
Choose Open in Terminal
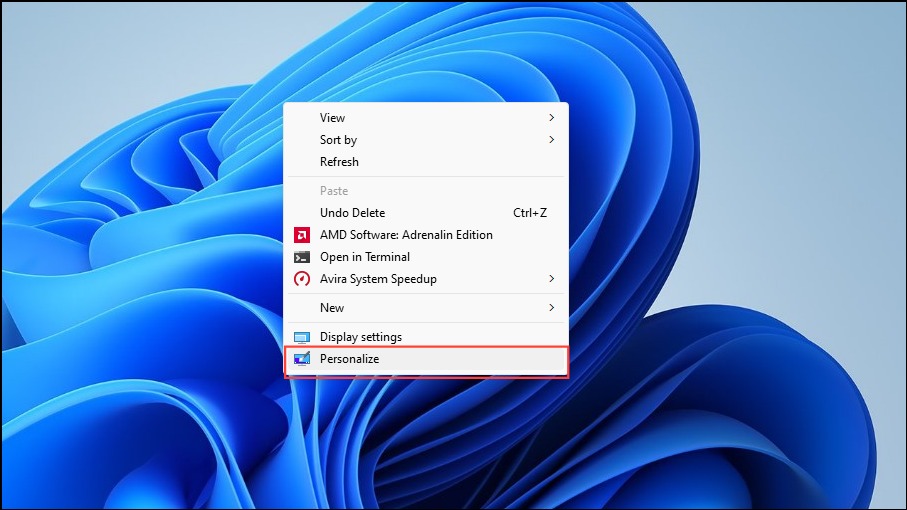tap(426, 257)
